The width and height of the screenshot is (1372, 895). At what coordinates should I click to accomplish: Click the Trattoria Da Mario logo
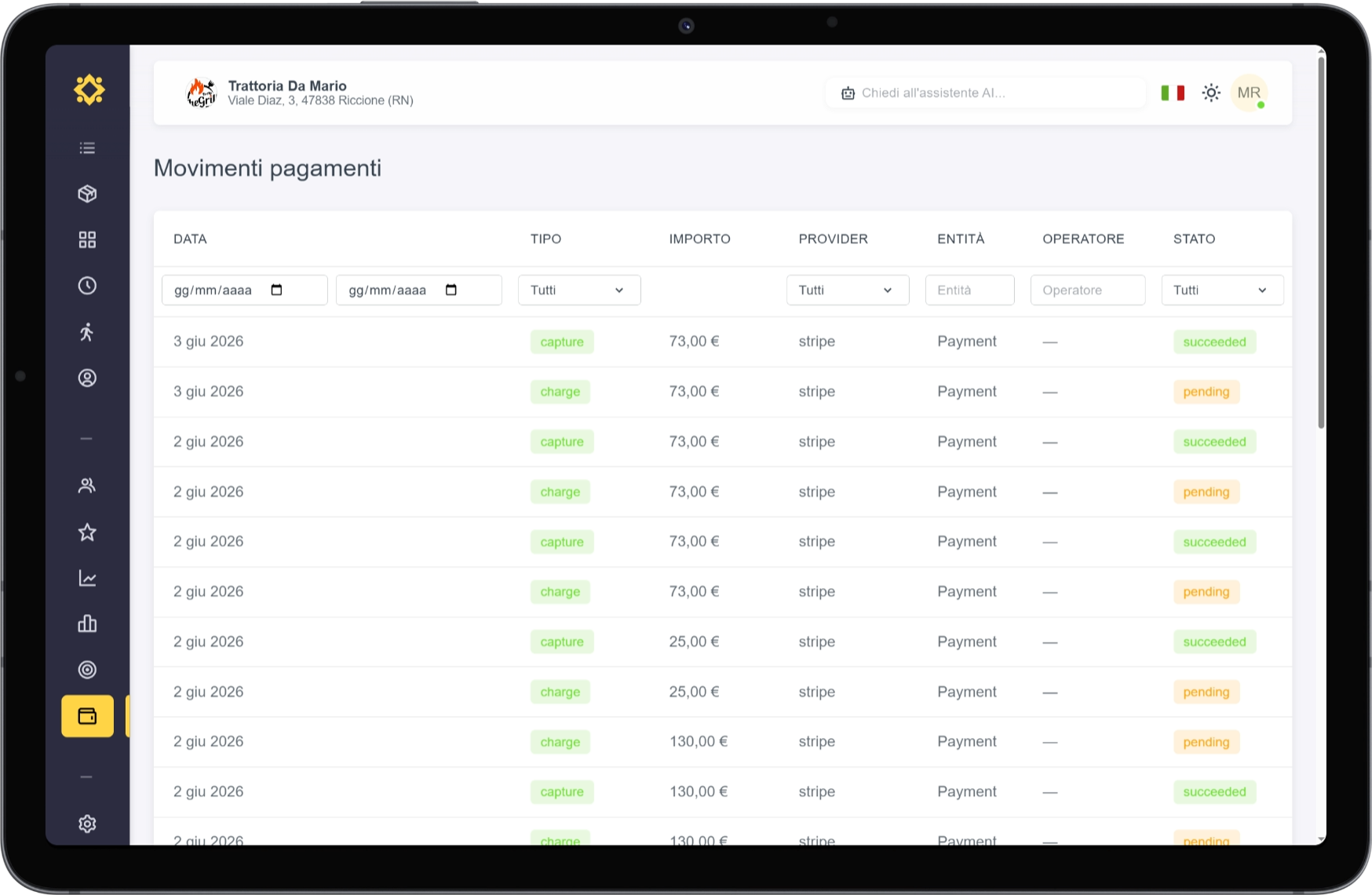tap(201, 93)
